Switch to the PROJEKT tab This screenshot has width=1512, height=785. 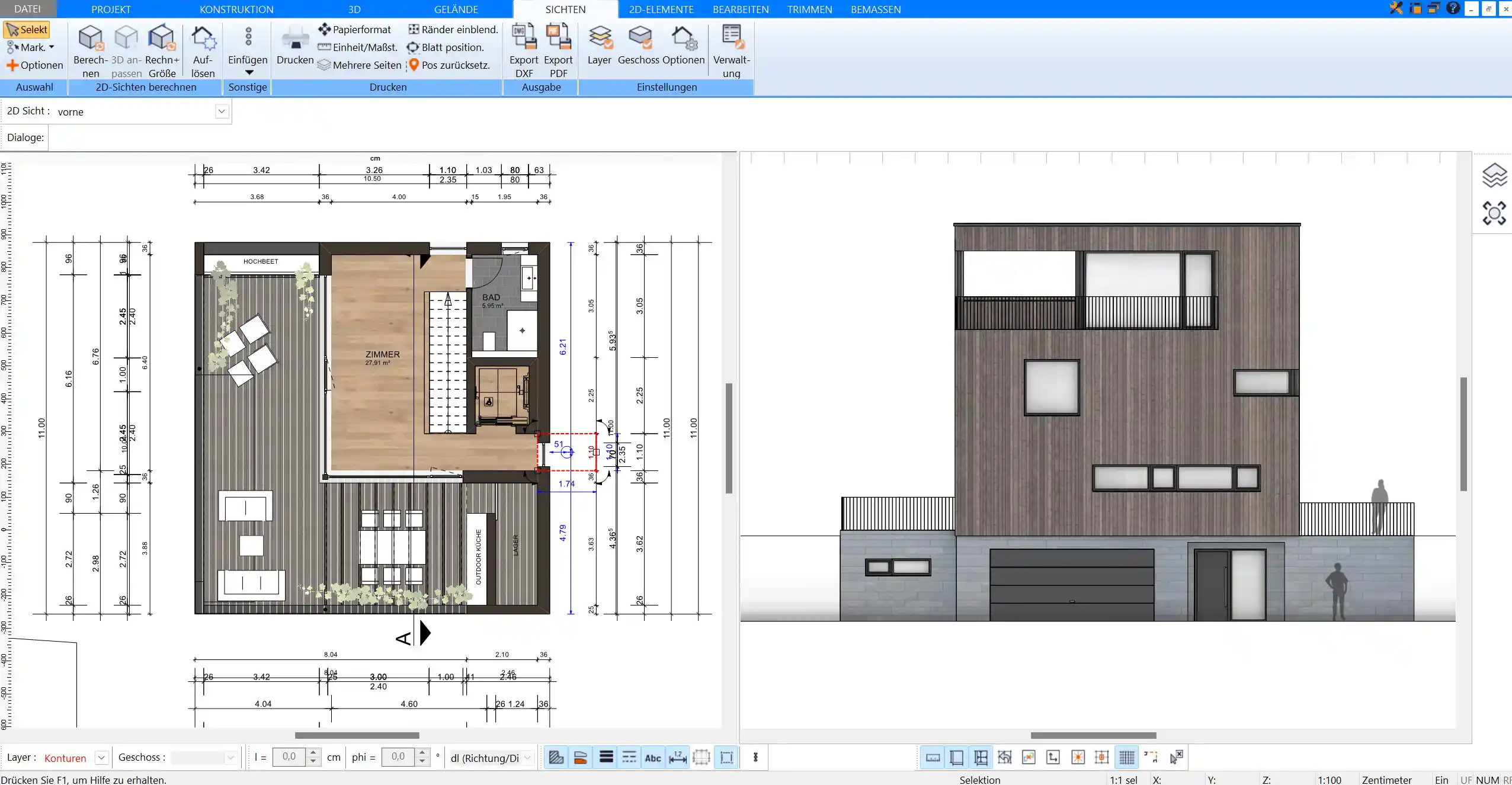tap(111, 9)
